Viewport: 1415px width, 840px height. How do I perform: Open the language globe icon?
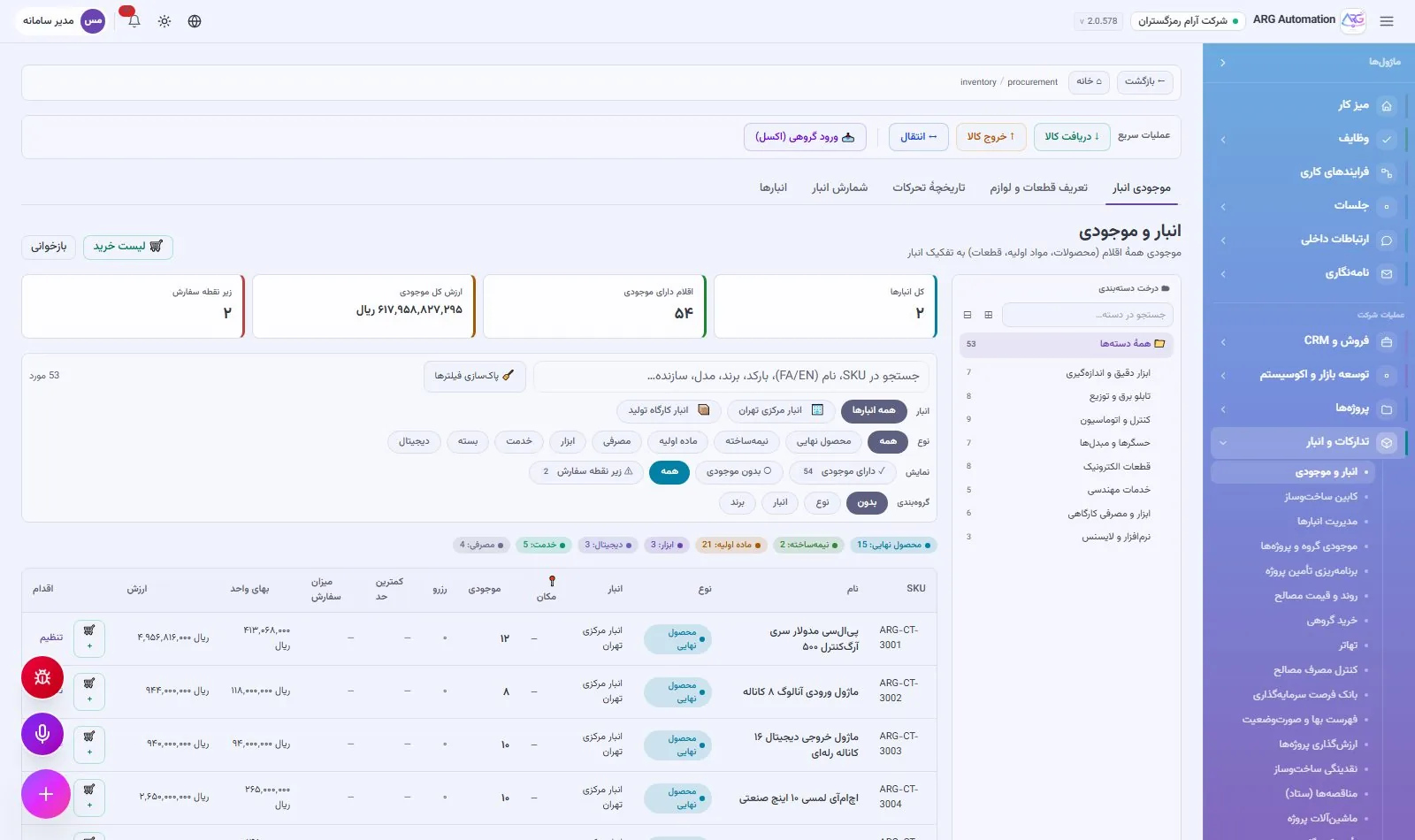[x=195, y=21]
